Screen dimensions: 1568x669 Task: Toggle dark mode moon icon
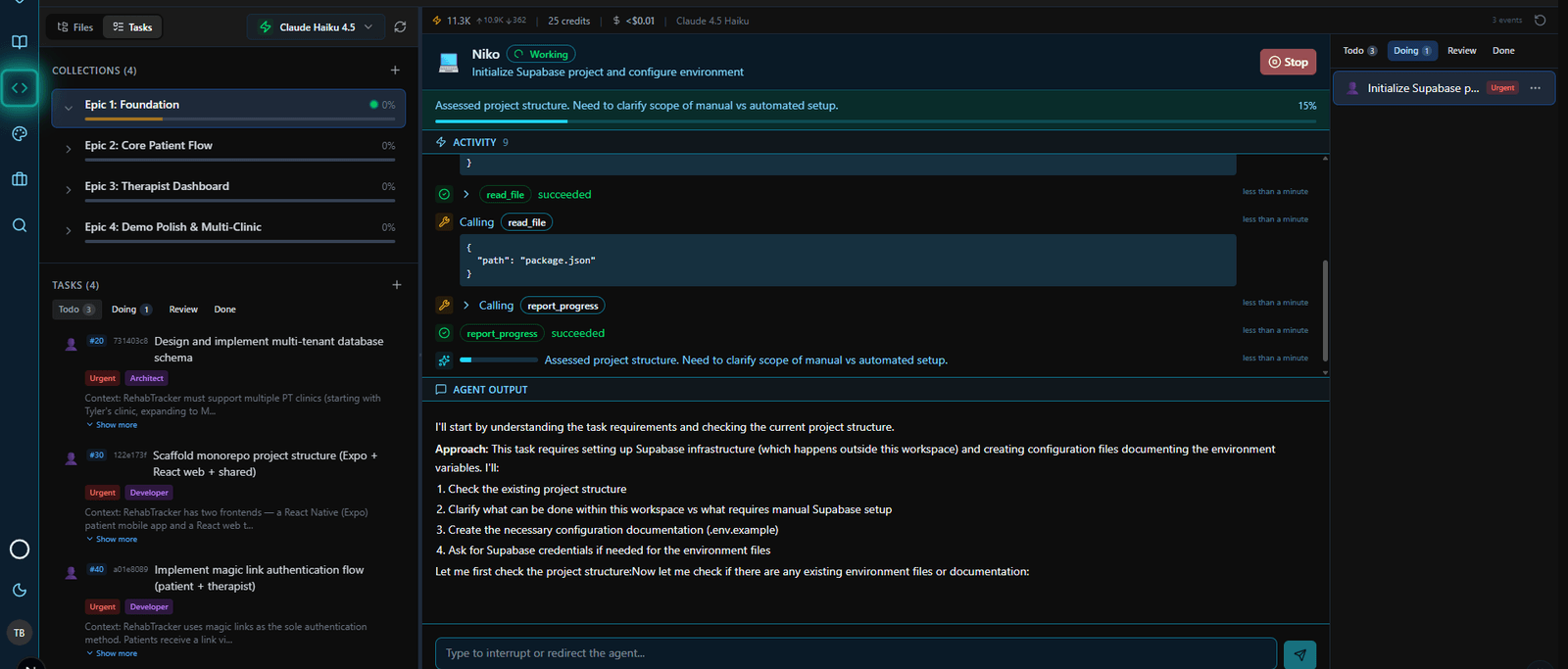(20, 590)
